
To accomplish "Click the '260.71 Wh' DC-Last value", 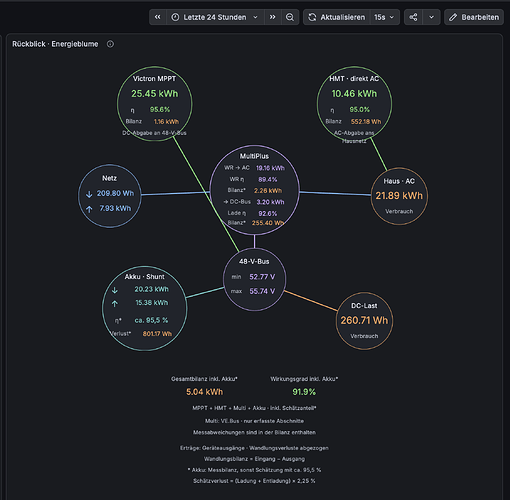I will (364, 320).
